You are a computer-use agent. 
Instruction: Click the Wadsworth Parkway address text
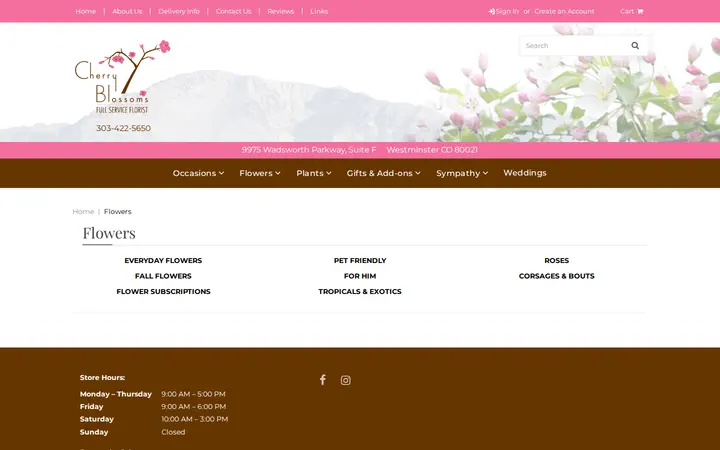pyautogui.click(x=360, y=150)
